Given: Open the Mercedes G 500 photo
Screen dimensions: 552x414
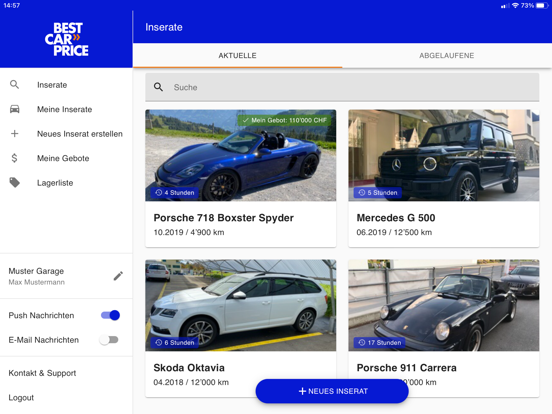Looking at the screenshot, I should point(444,155).
